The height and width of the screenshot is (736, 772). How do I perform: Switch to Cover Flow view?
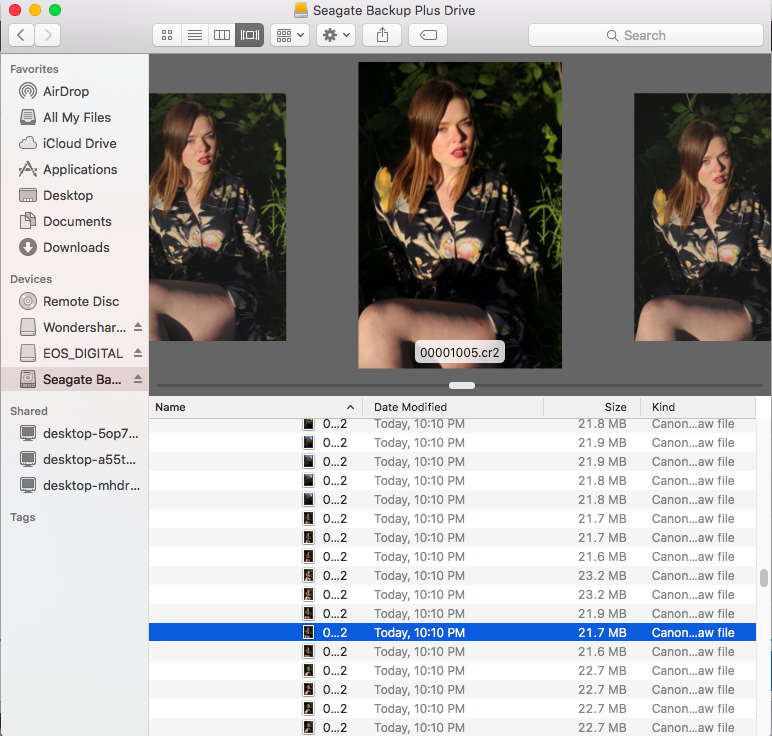coord(250,35)
